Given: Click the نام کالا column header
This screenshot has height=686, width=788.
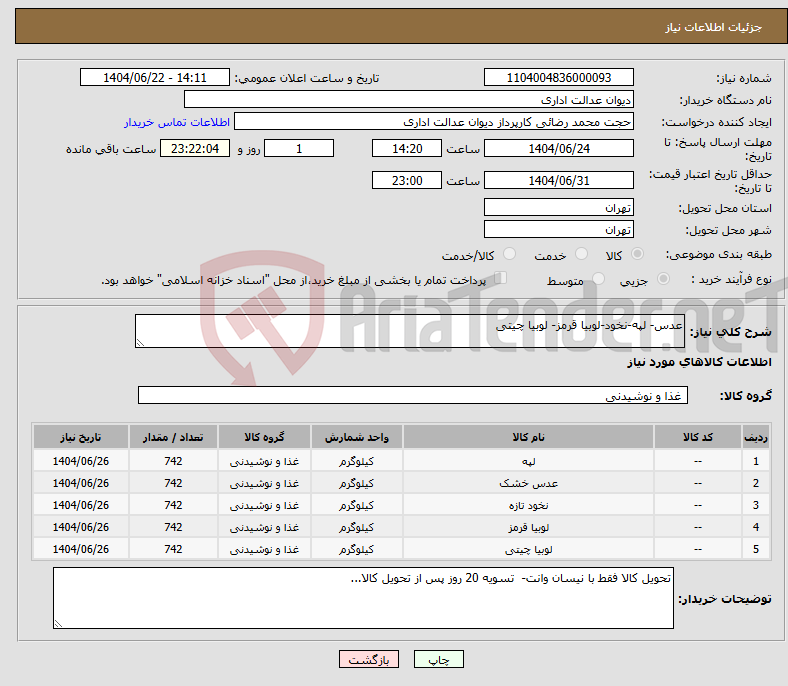Looking at the screenshot, I should click(x=528, y=437).
